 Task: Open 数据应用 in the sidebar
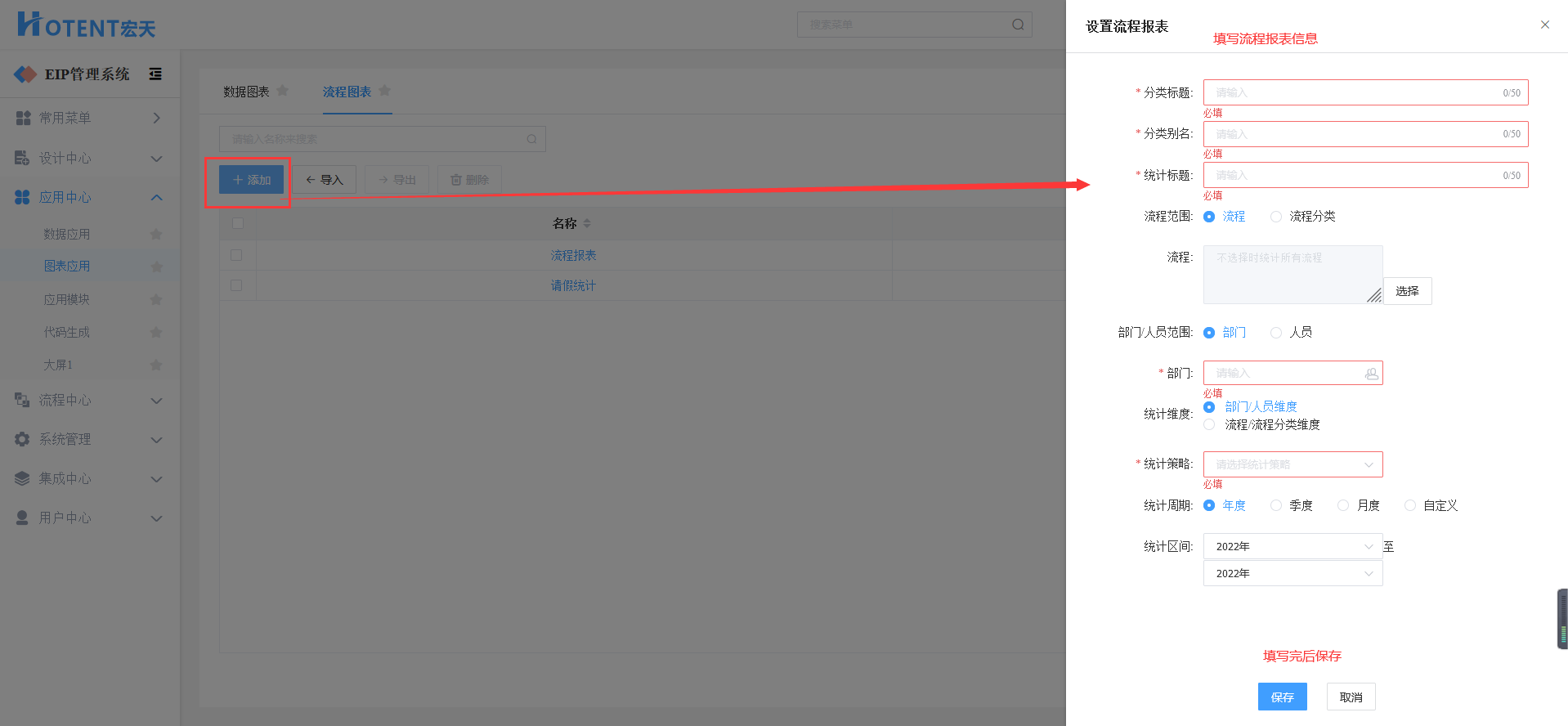(67, 235)
